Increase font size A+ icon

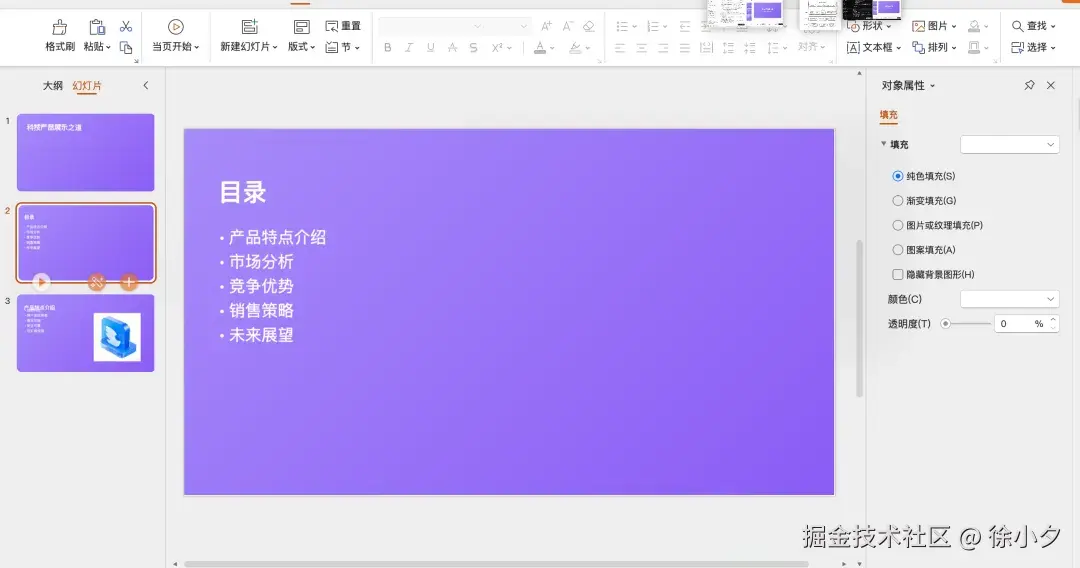pyautogui.click(x=546, y=26)
